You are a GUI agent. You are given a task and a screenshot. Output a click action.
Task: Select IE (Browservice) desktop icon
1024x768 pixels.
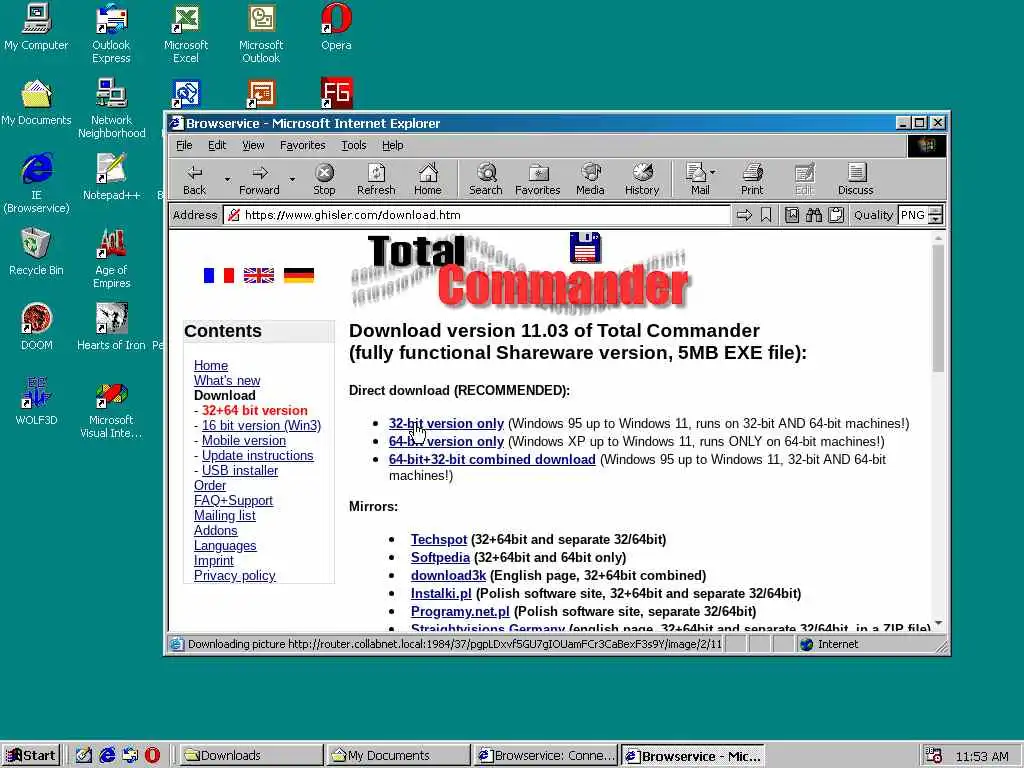(x=37, y=183)
